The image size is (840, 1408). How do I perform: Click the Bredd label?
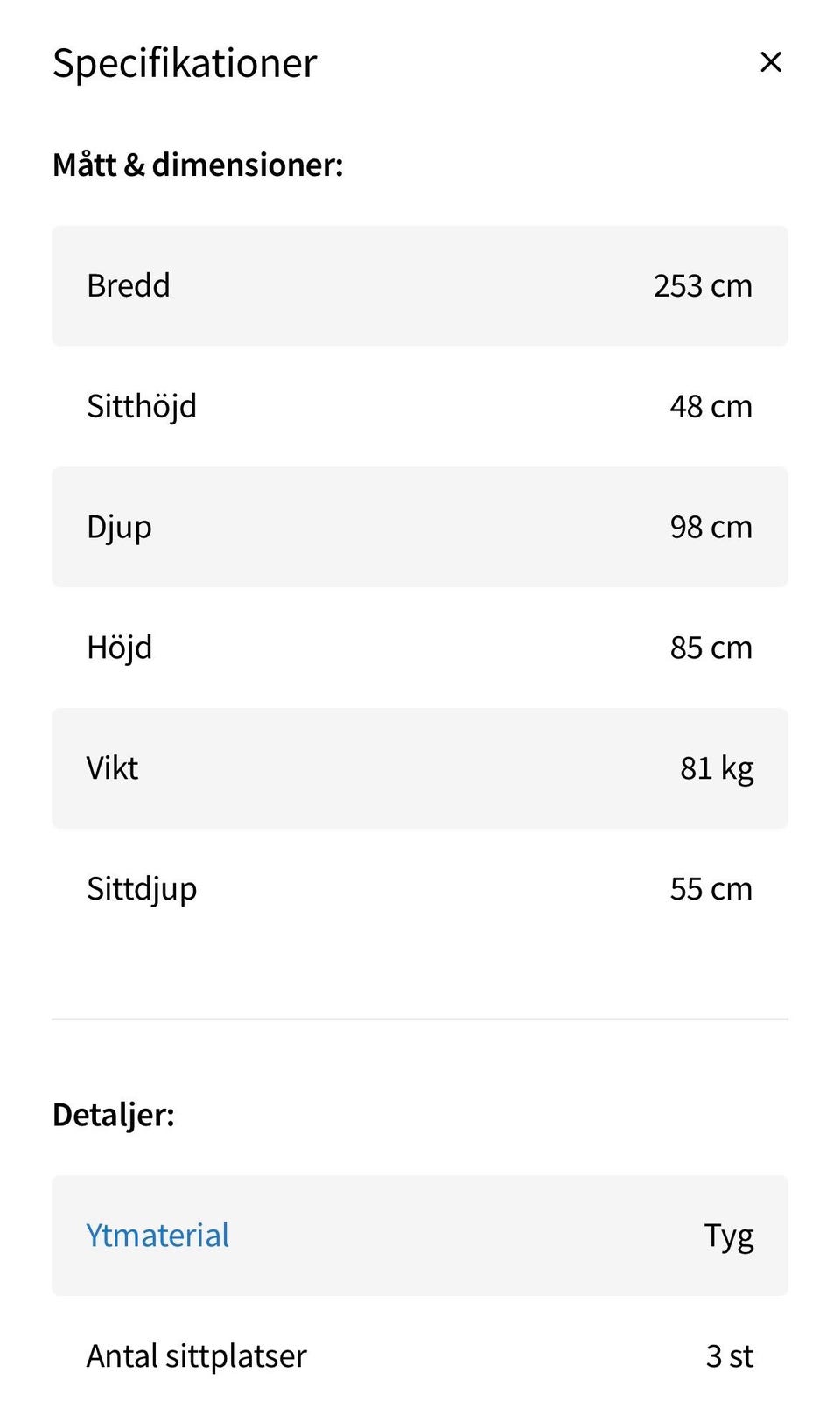129,285
